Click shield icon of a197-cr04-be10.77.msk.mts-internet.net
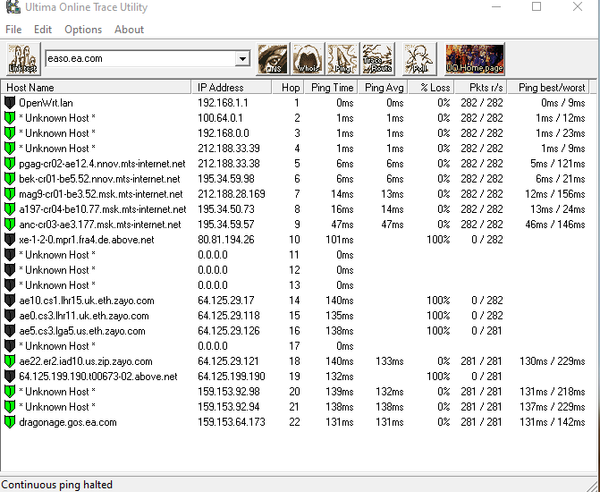Image resolution: width=600 pixels, height=492 pixels. point(10,209)
